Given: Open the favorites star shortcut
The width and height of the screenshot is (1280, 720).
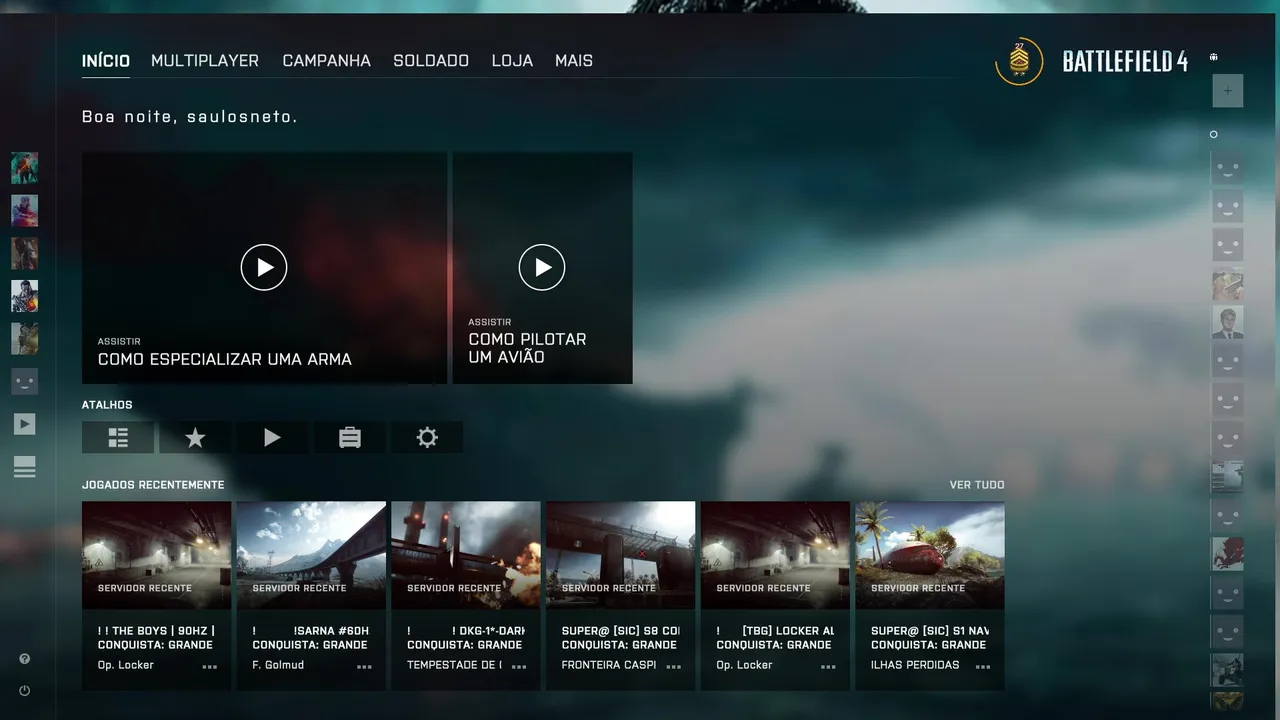Looking at the screenshot, I should click(x=195, y=437).
